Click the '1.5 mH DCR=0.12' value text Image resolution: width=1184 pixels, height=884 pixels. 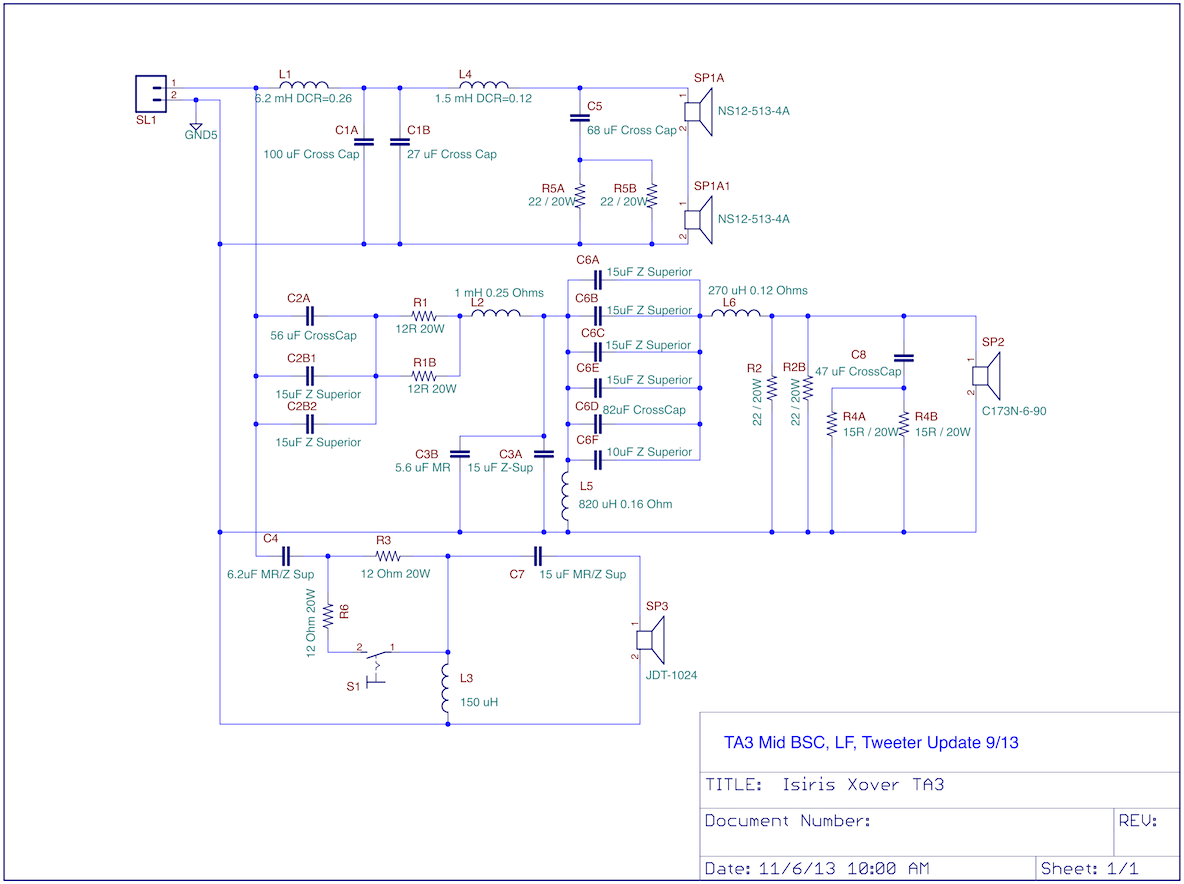(483, 98)
